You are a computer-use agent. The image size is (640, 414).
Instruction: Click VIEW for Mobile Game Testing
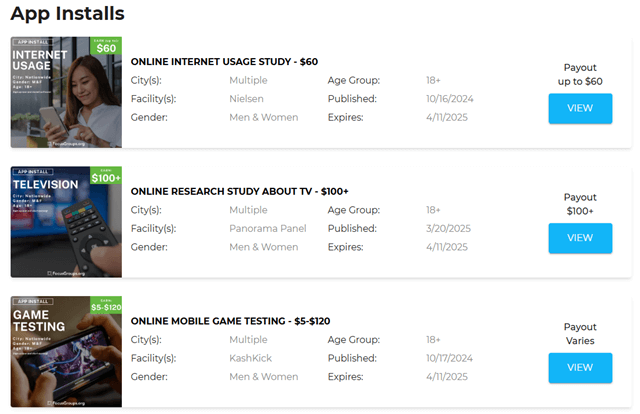(x=580, y=368)
